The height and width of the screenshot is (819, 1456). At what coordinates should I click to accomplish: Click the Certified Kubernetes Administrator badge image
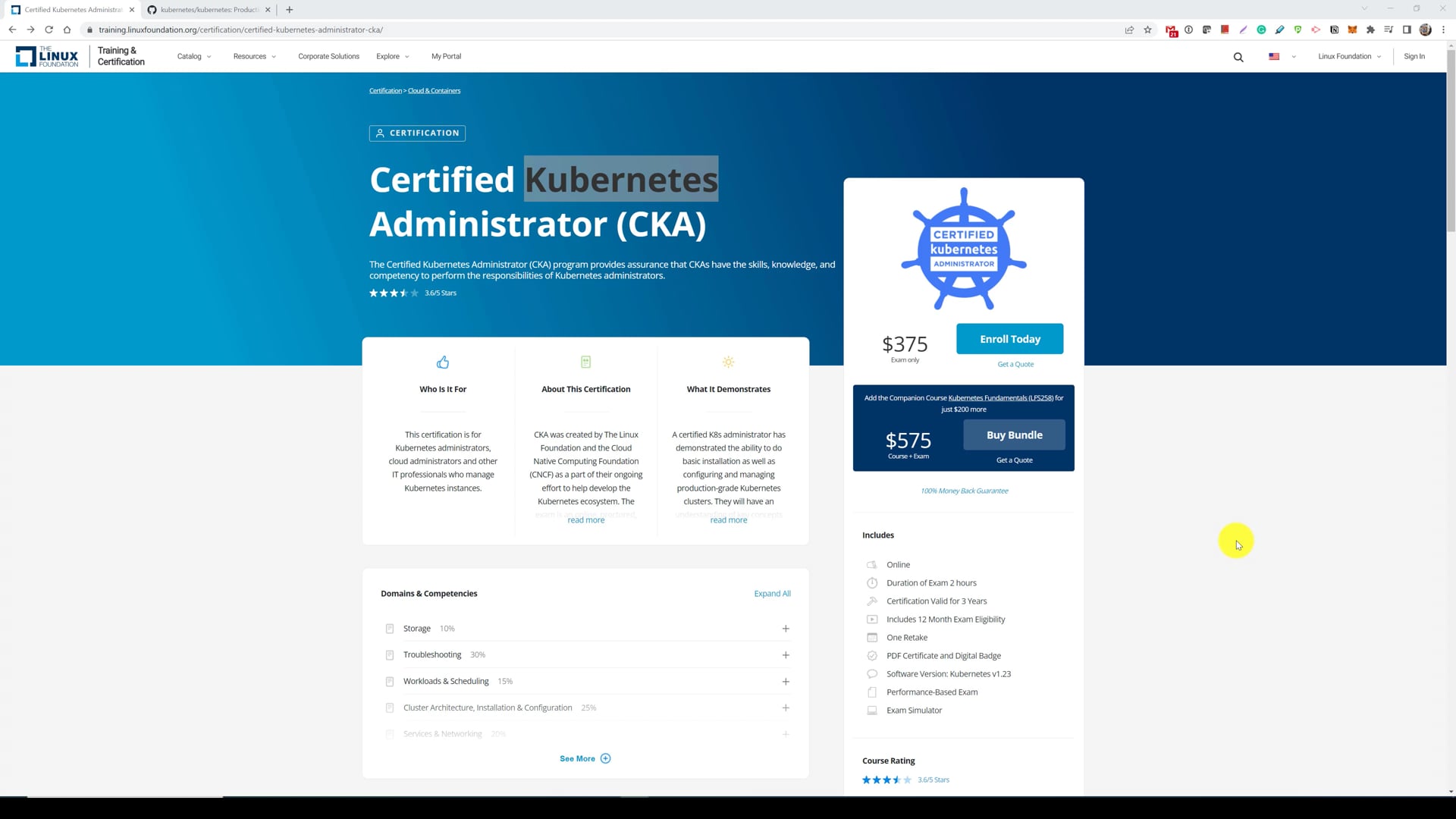click(963, 249)
